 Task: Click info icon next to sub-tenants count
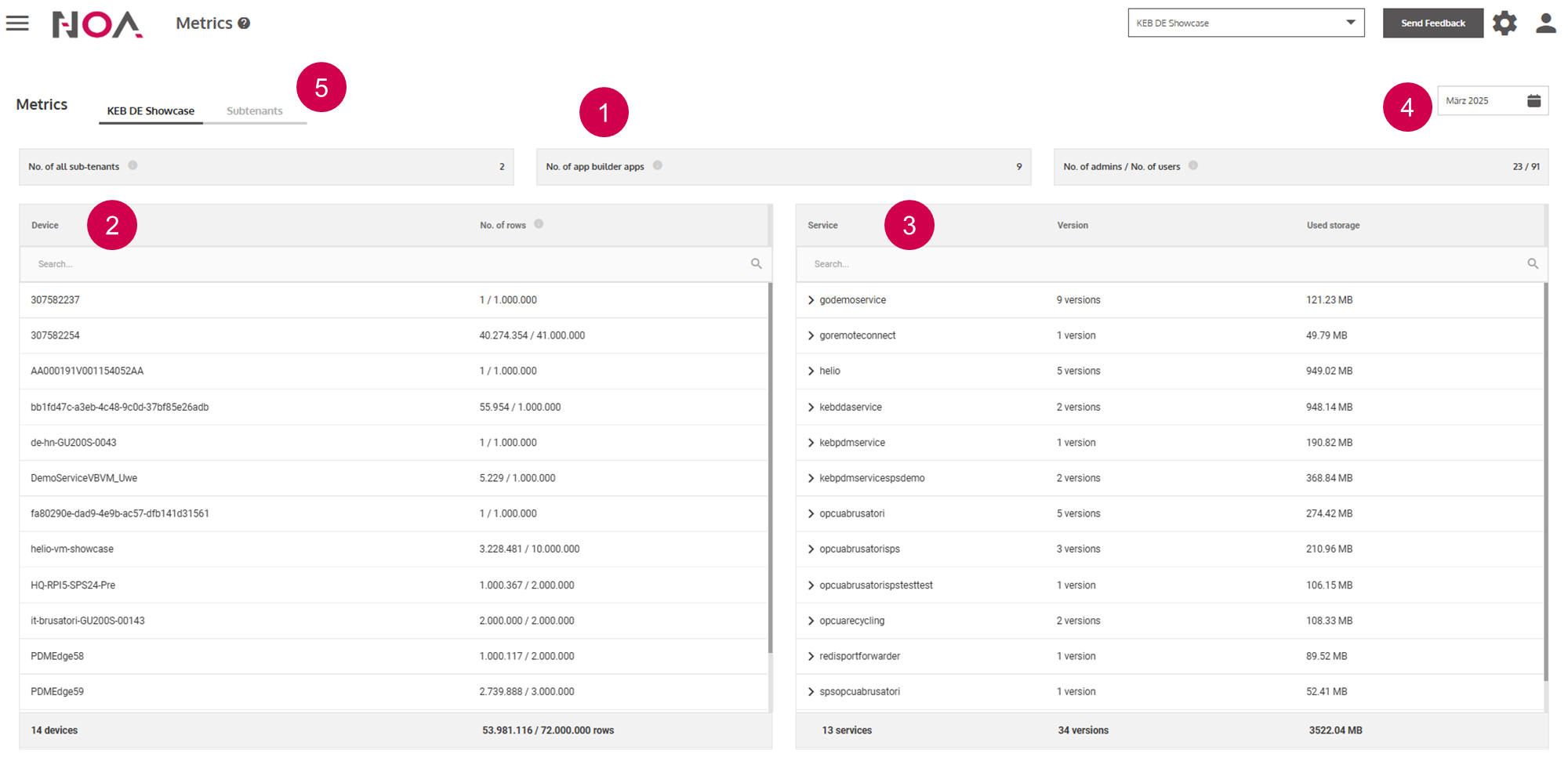click(132, 165)
